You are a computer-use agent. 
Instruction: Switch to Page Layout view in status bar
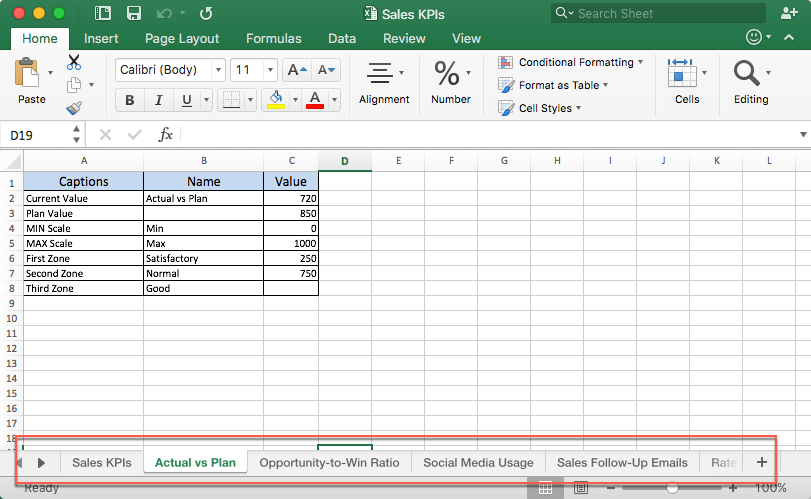tap(581, 488)
